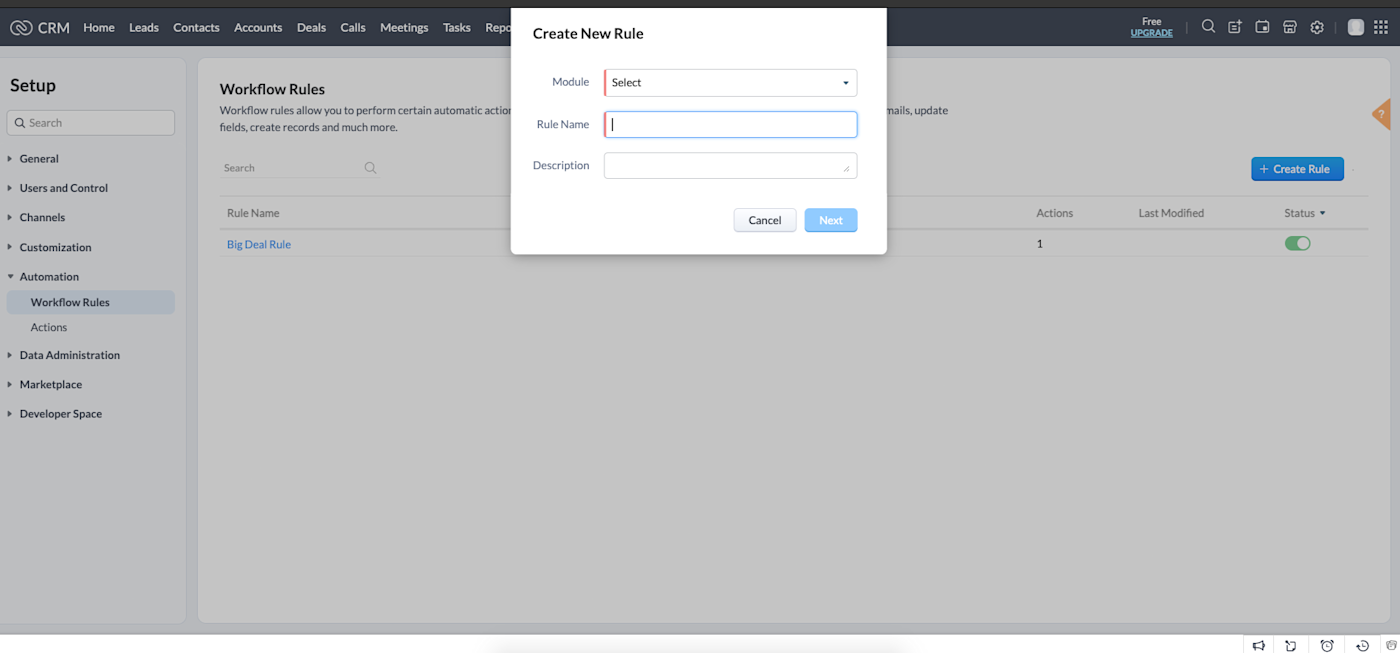Click the Next button in dialog
1400x653 pixels.
pyautogui.click(x=831, y=220)
